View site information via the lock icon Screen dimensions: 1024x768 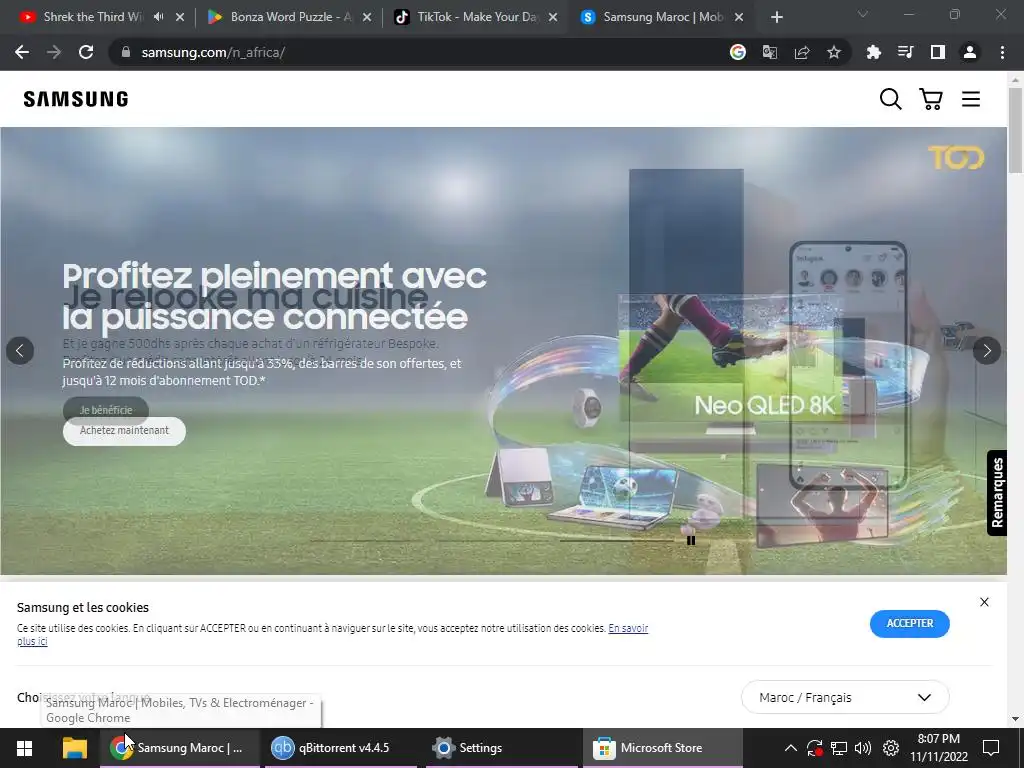point(126,52)
